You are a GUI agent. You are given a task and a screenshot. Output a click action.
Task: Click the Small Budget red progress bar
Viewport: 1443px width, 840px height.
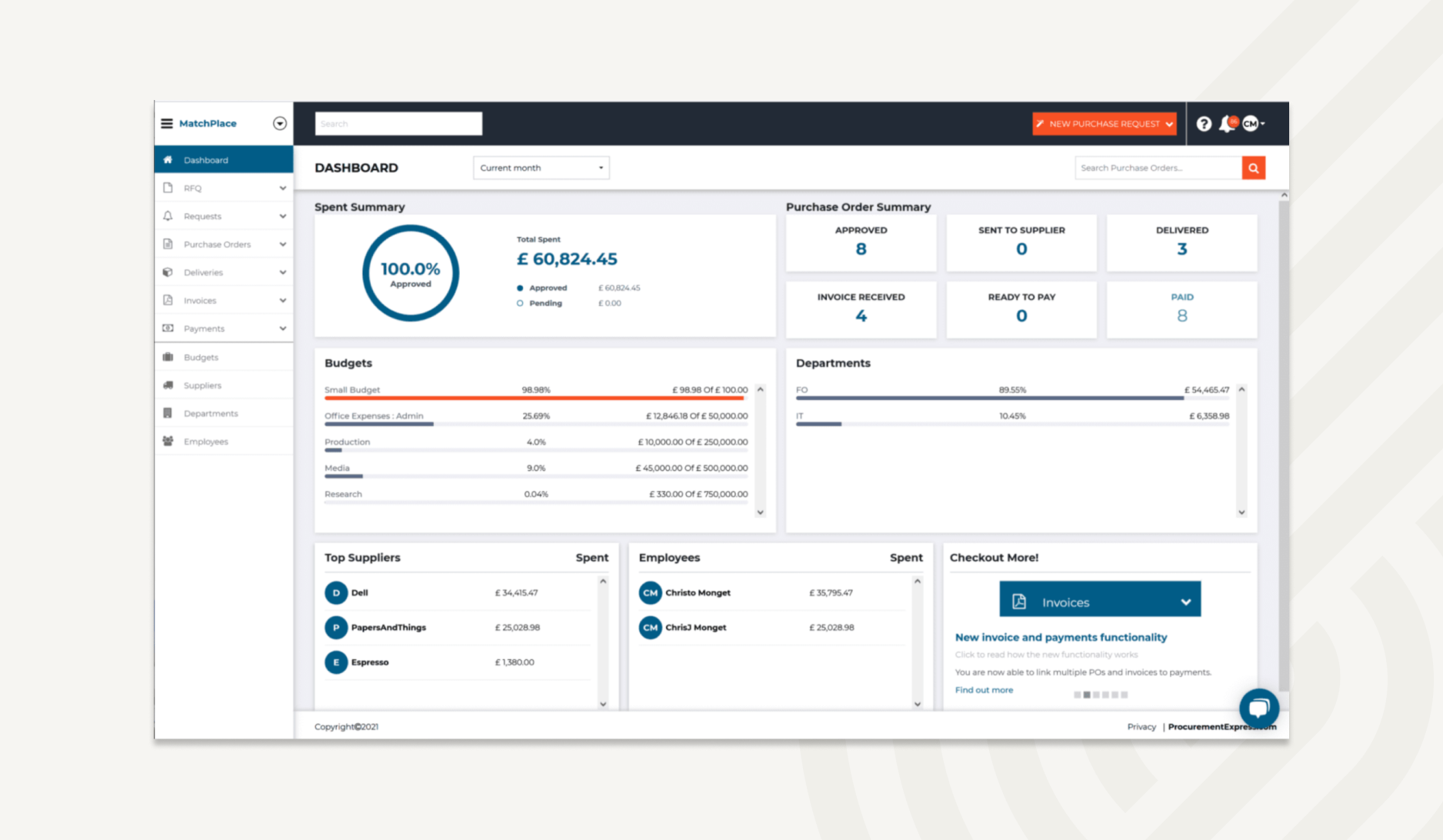[x=535, y=398]
